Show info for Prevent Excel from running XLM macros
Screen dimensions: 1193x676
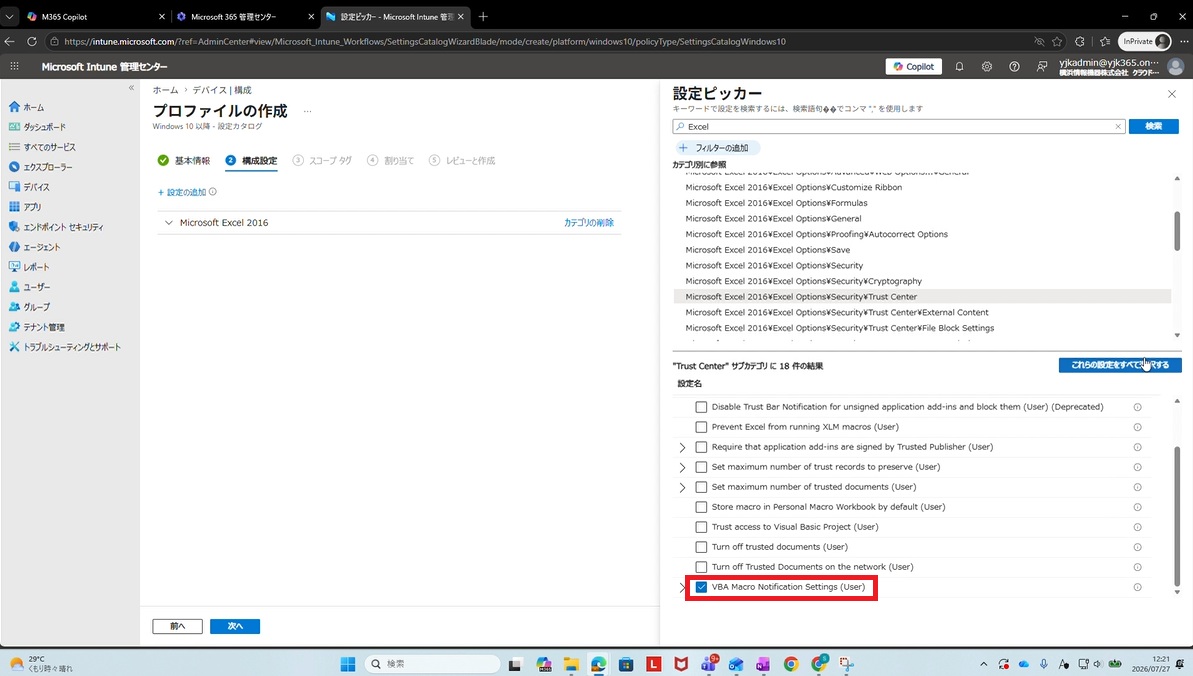pyautogui.click(x=1137, y=427)
